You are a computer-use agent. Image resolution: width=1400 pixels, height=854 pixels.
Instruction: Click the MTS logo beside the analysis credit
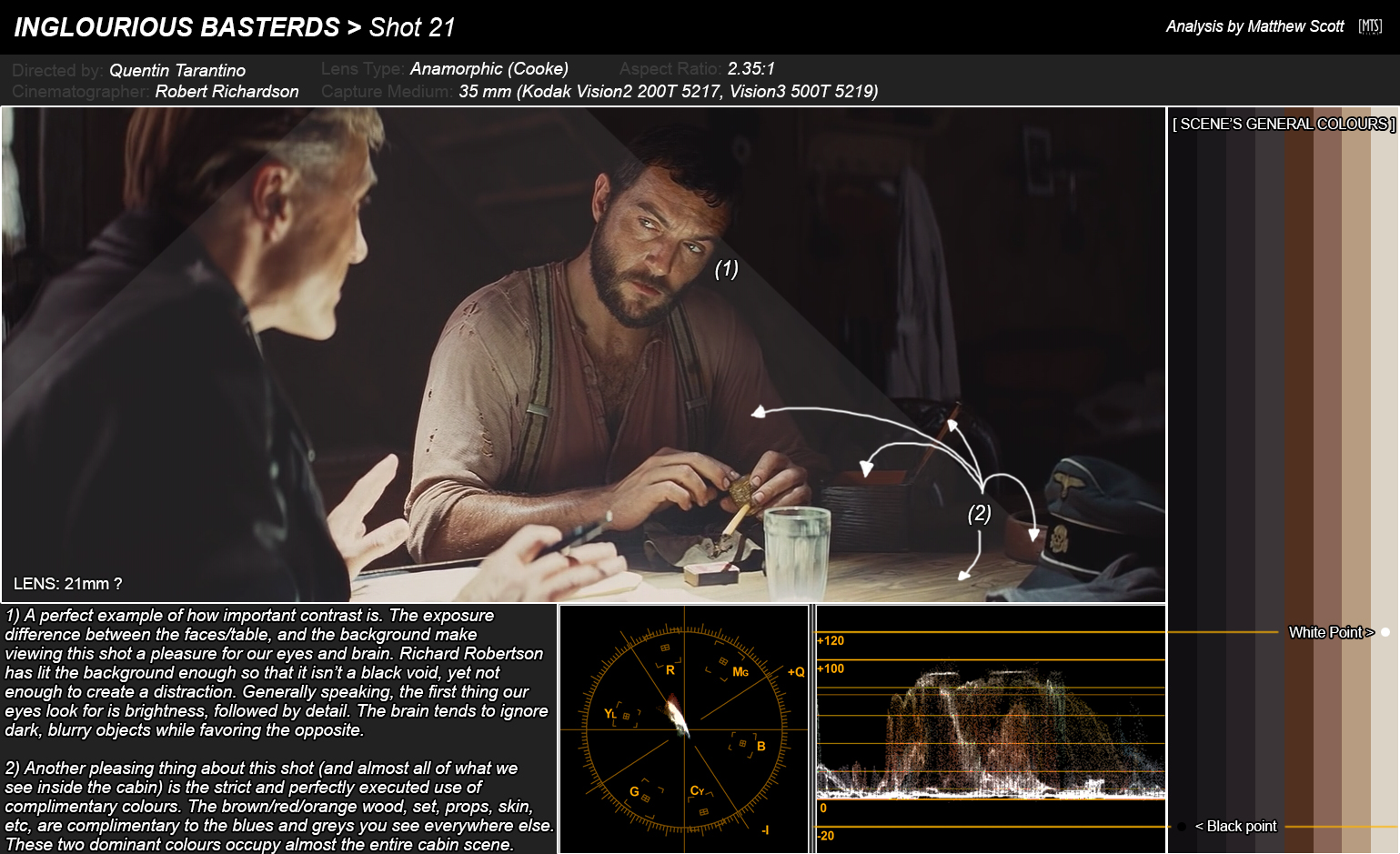click(1370, 26)
